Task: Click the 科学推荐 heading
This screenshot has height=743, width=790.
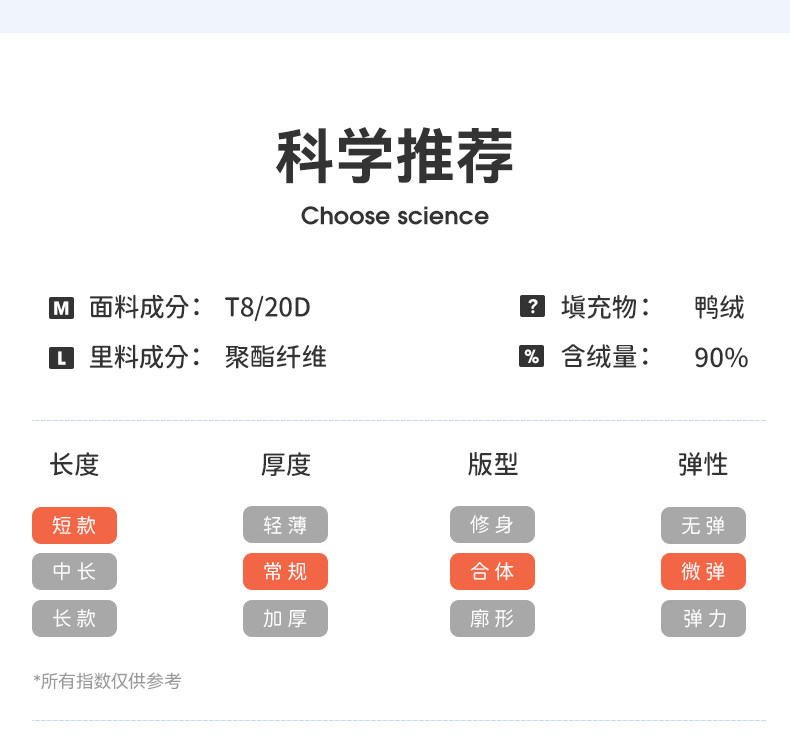Action: coord(395,157)
